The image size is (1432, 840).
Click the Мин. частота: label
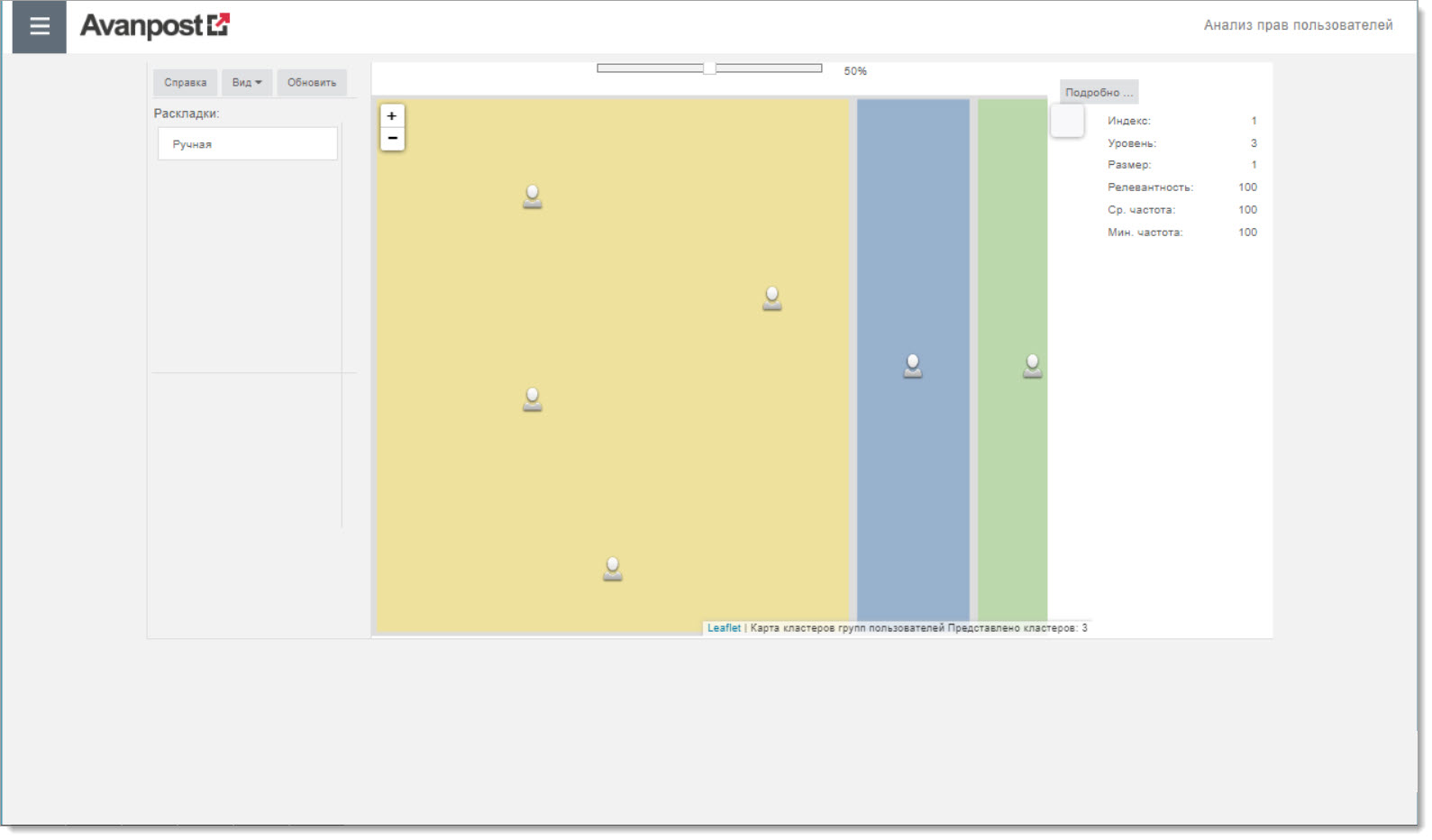pos(1145,233)
